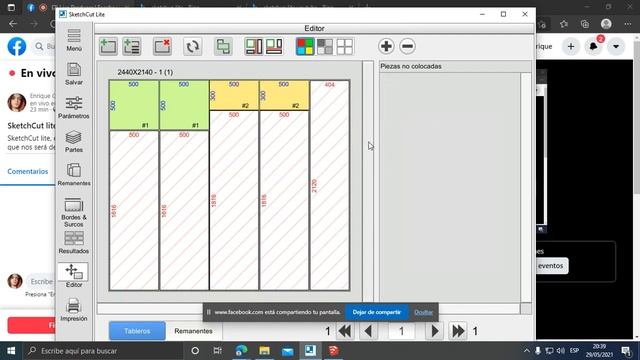Click the Ocultar link in sharing bar
This screenshot has height=360, width=640.
pos(423,312)
